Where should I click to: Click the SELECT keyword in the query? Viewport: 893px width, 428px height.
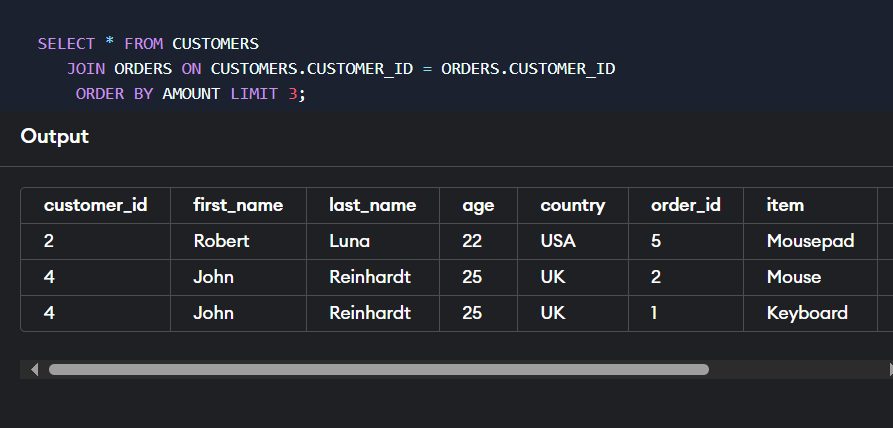click(x=66, y=44)
